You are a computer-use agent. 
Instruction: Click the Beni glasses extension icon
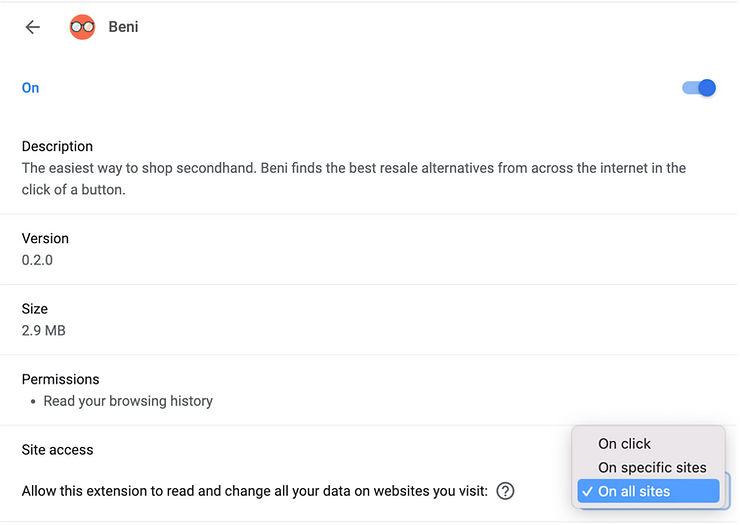click(82, 27)
